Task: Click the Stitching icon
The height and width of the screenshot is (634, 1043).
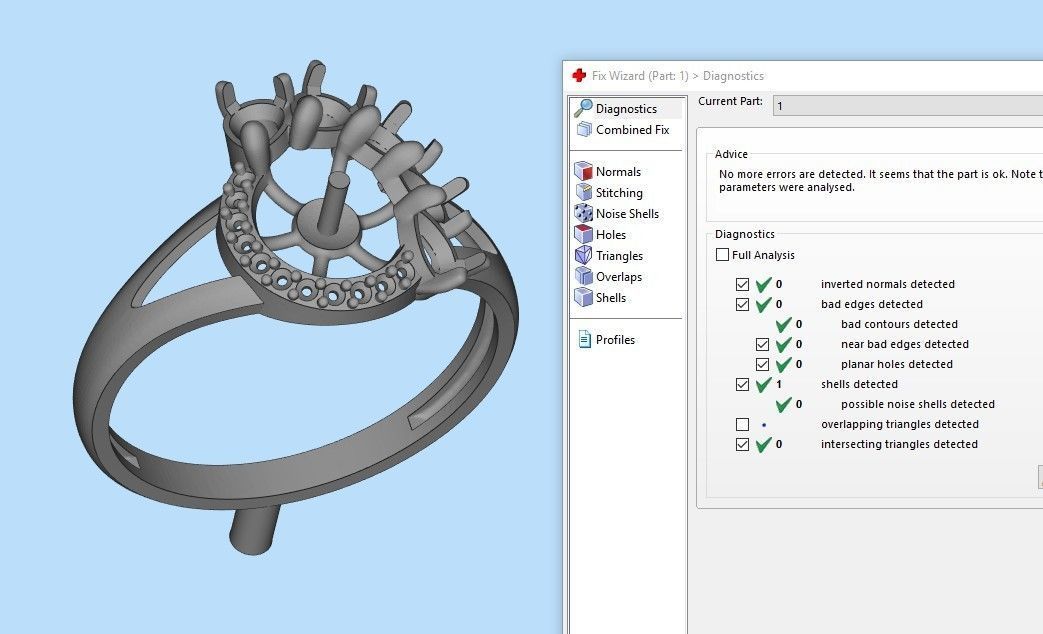Action: point(583,192)
